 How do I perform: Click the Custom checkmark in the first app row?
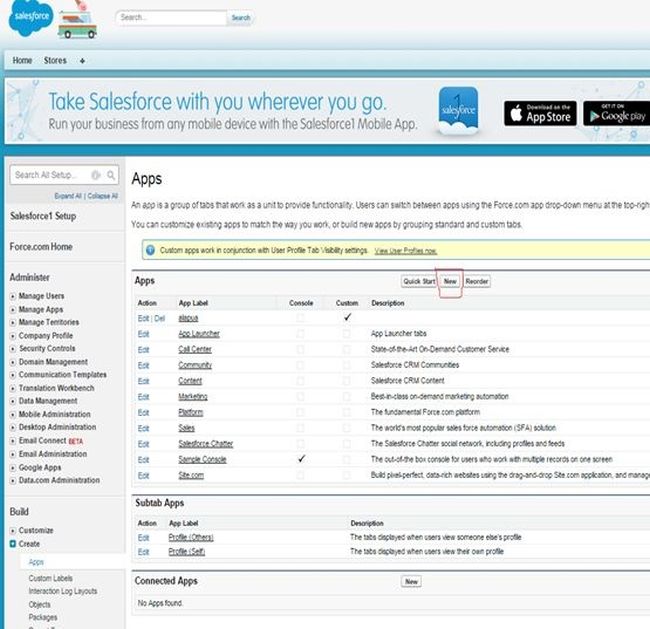pos(347,317)
